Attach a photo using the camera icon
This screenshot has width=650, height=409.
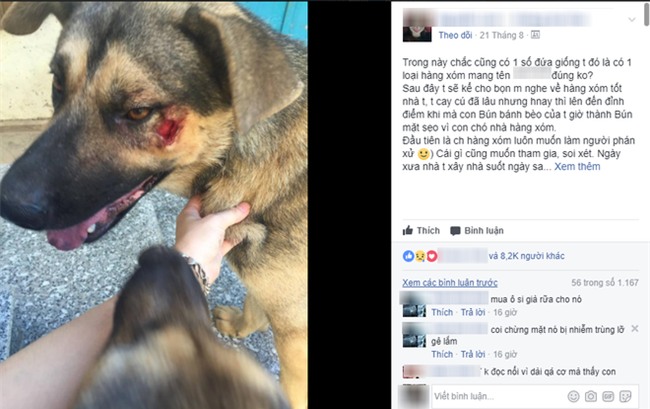coord(591,397)
